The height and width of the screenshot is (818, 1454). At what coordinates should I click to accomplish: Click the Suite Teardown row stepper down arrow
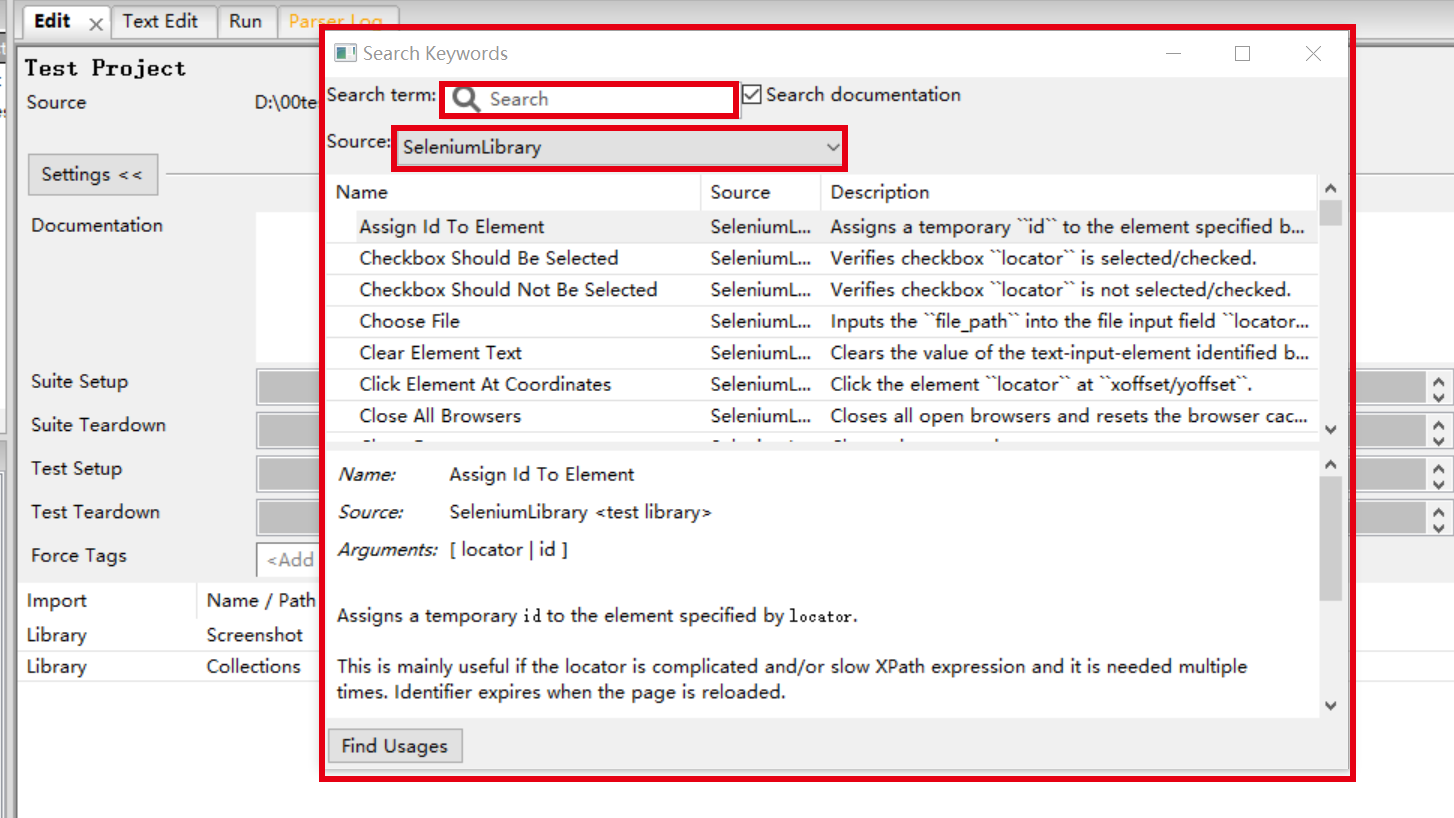click(x=1439, y=439)
